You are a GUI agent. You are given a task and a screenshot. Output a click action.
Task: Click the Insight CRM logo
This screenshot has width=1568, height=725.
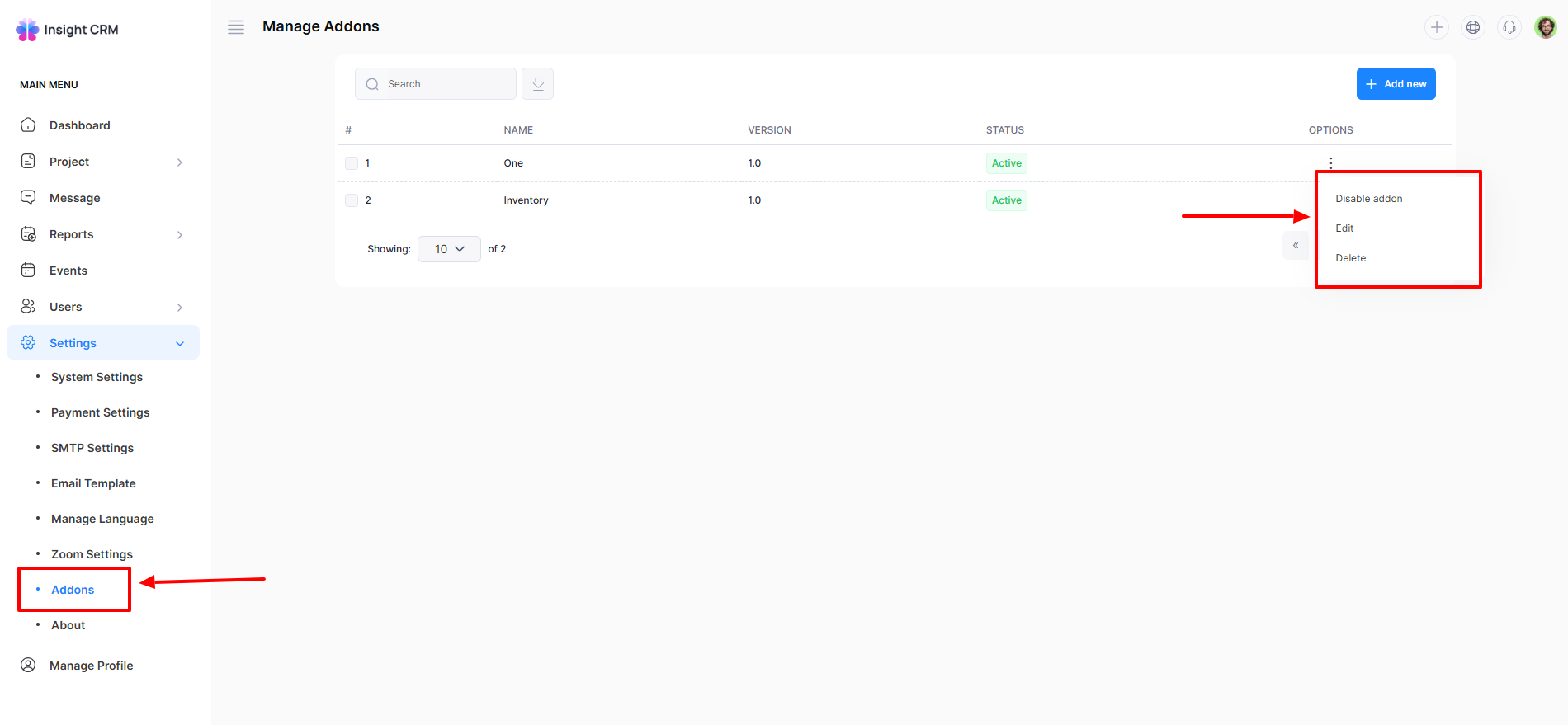pyautogui.click(x=67, y=30)
